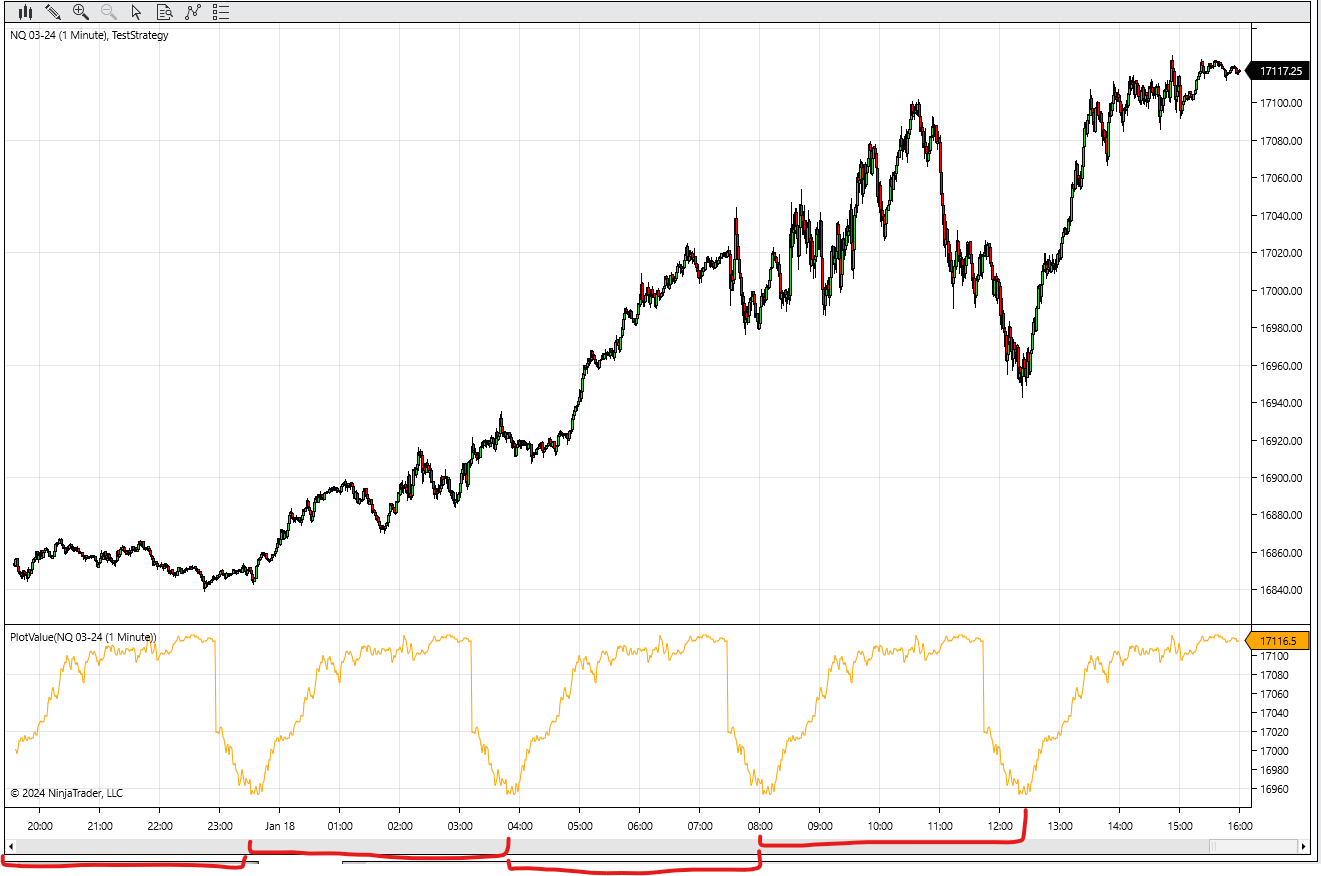The image size is (1321, 876).
Task: Click the black 17117.25 current price marker
Action: [1279, 71]
